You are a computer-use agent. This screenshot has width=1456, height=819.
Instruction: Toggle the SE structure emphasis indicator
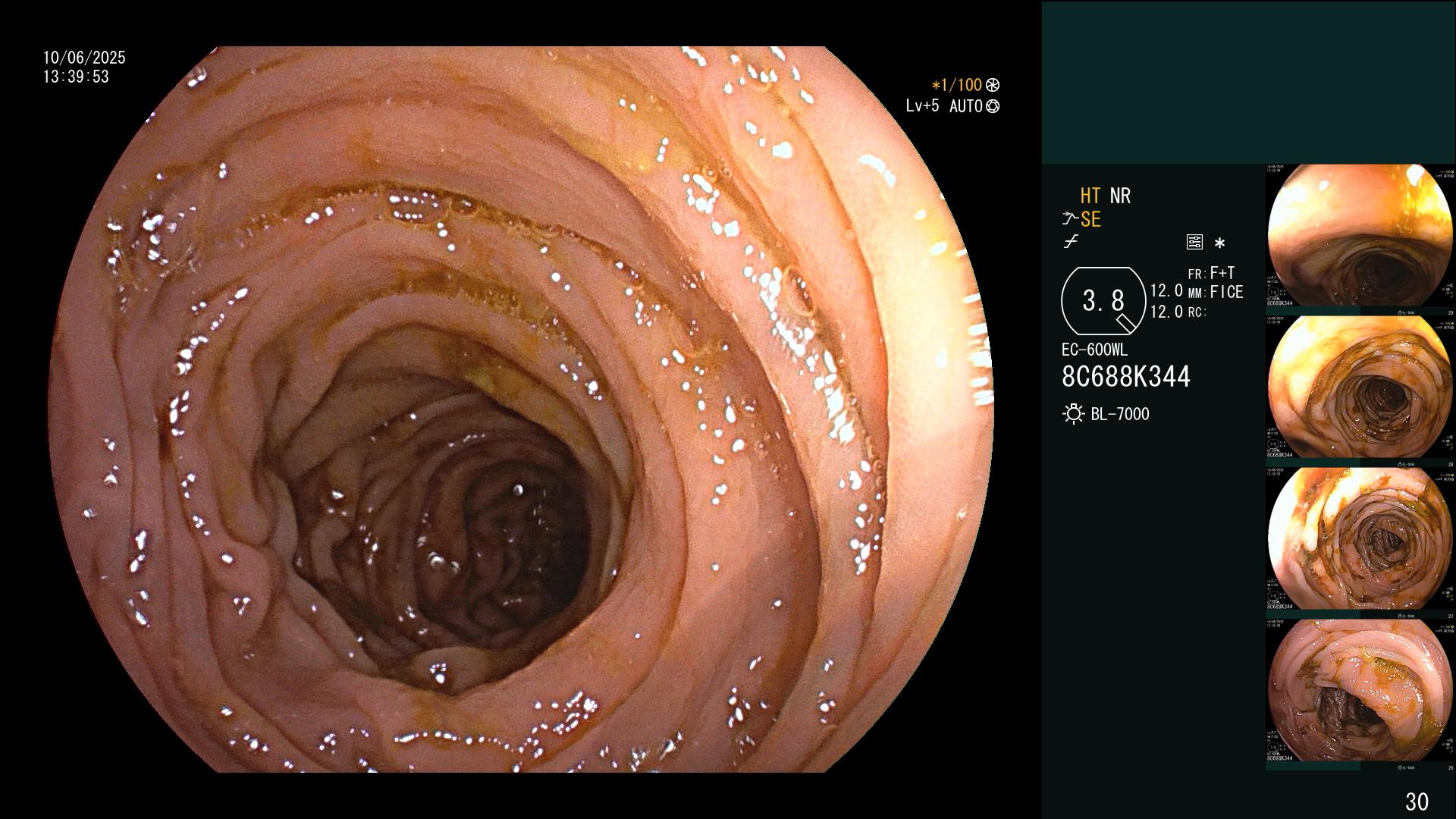[1090, 219]
